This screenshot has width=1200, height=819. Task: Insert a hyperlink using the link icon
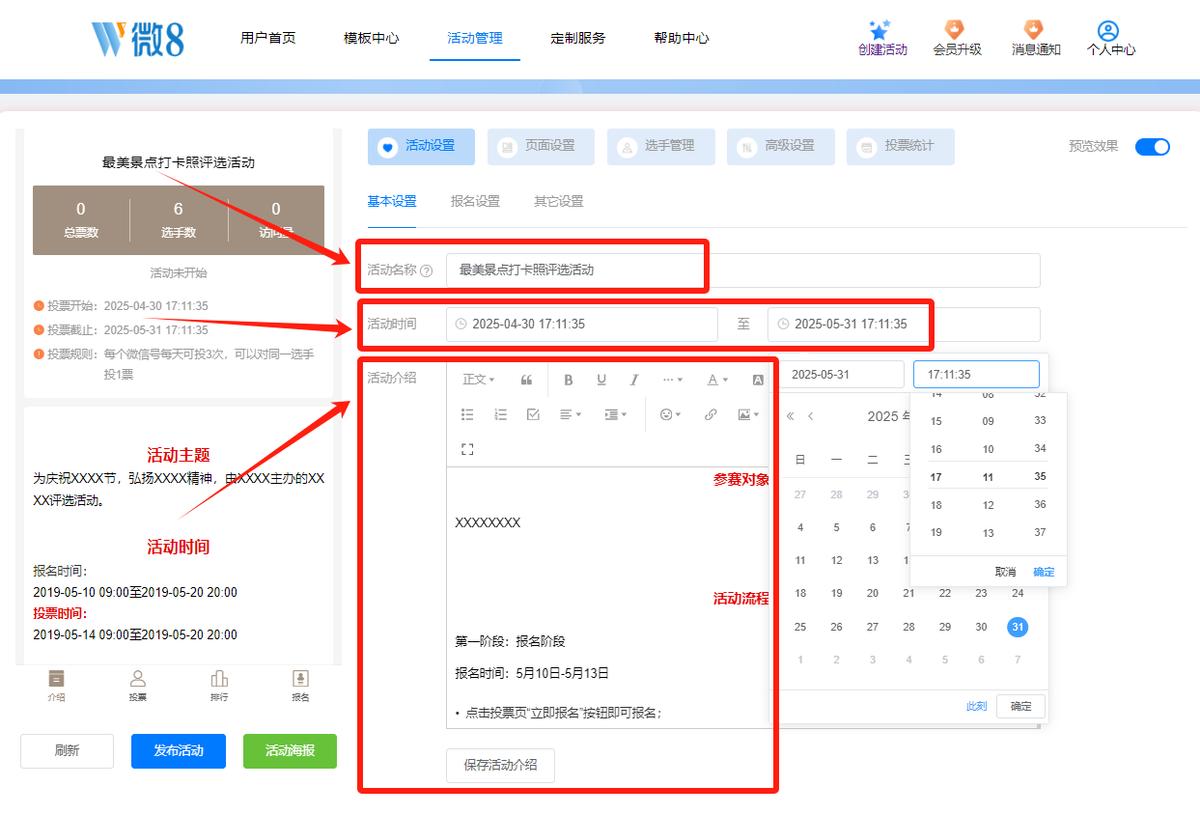click(x=710, y=414)
